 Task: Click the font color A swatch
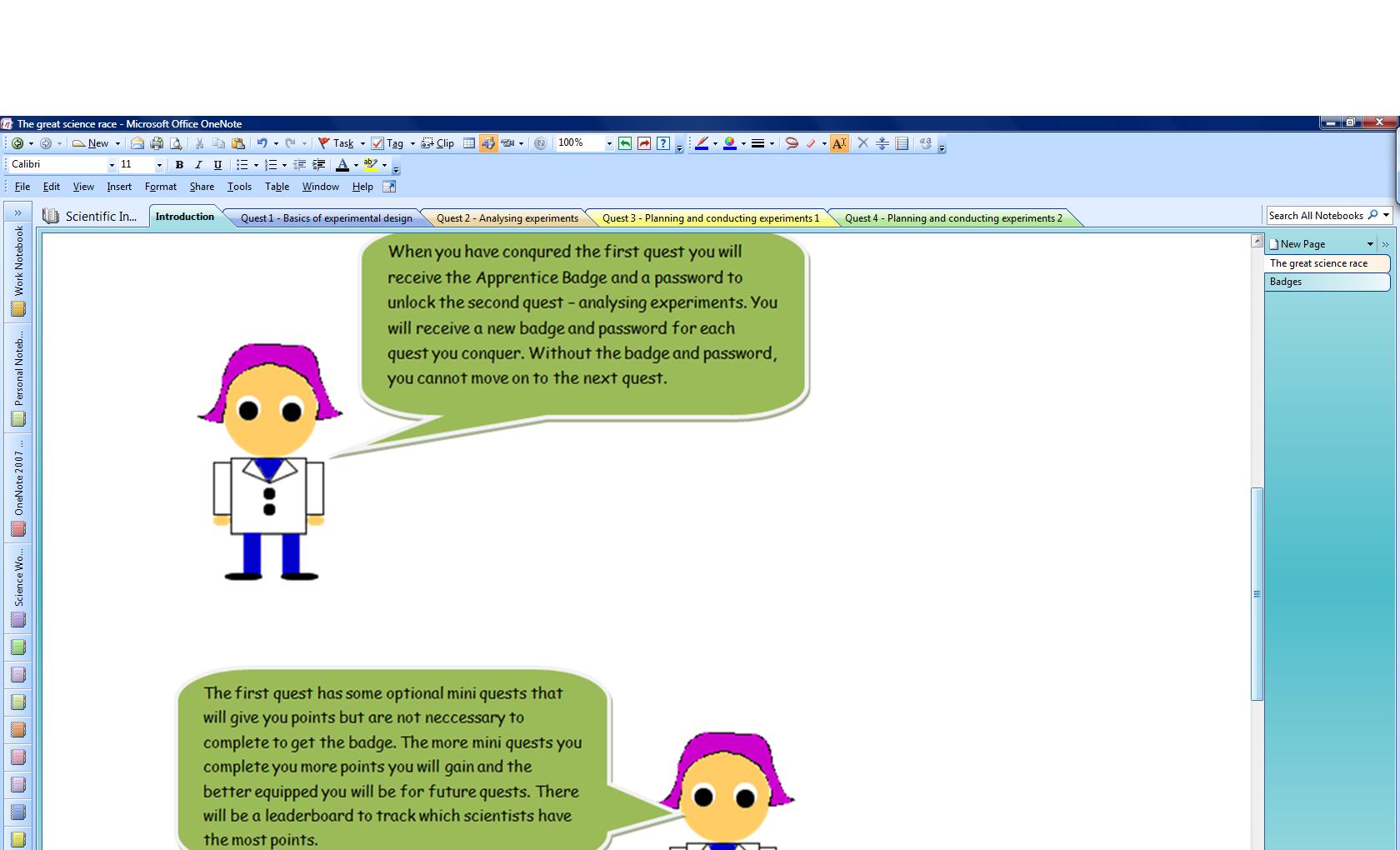click(342, 165)
